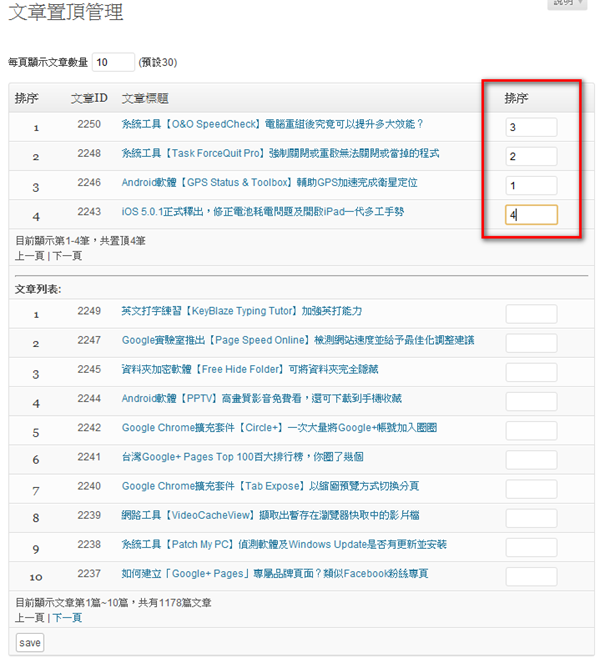
Task: Click sort-order field for article 2248
Action: 531,157
